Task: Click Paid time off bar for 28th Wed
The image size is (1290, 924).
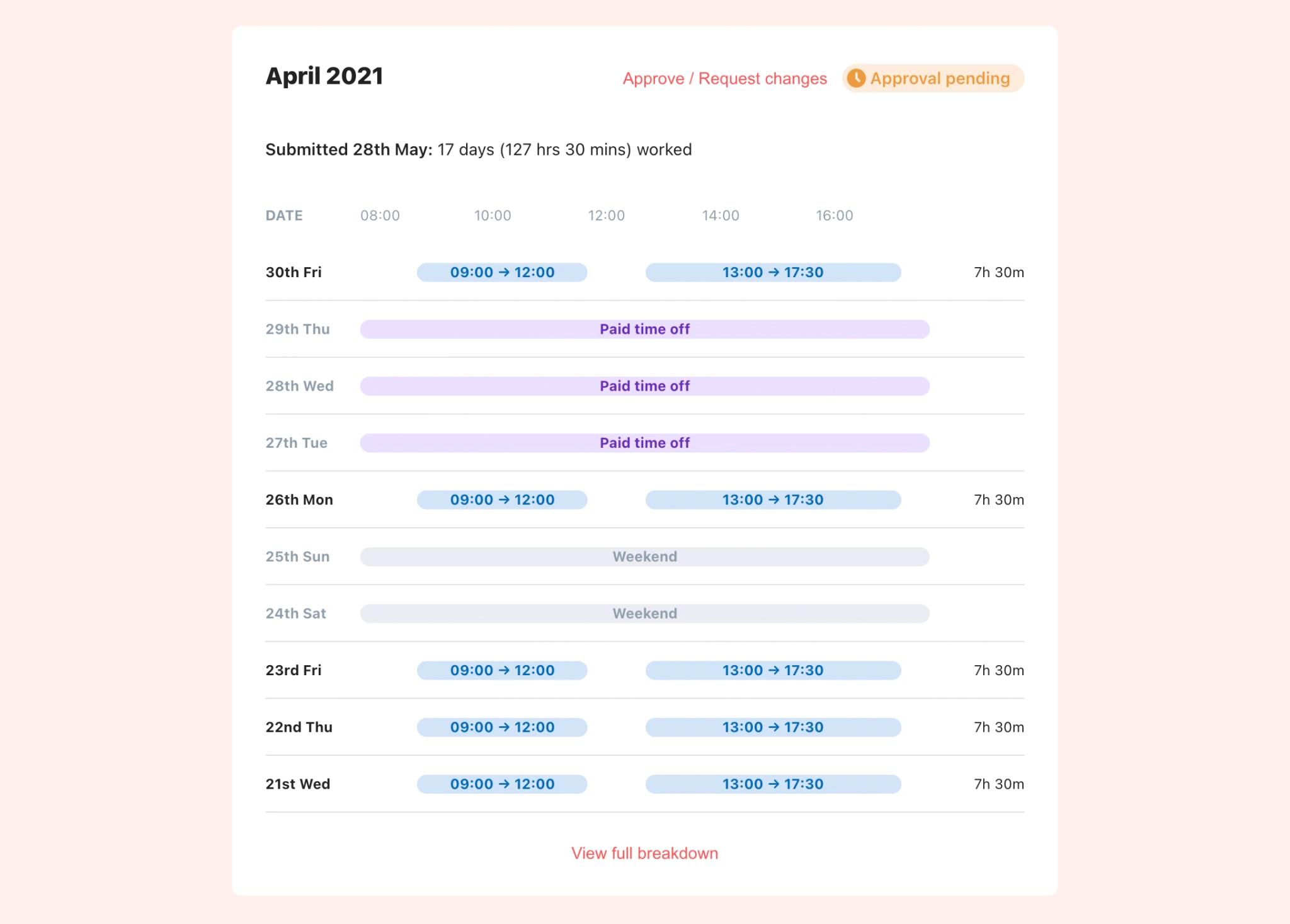Action: 644,386
